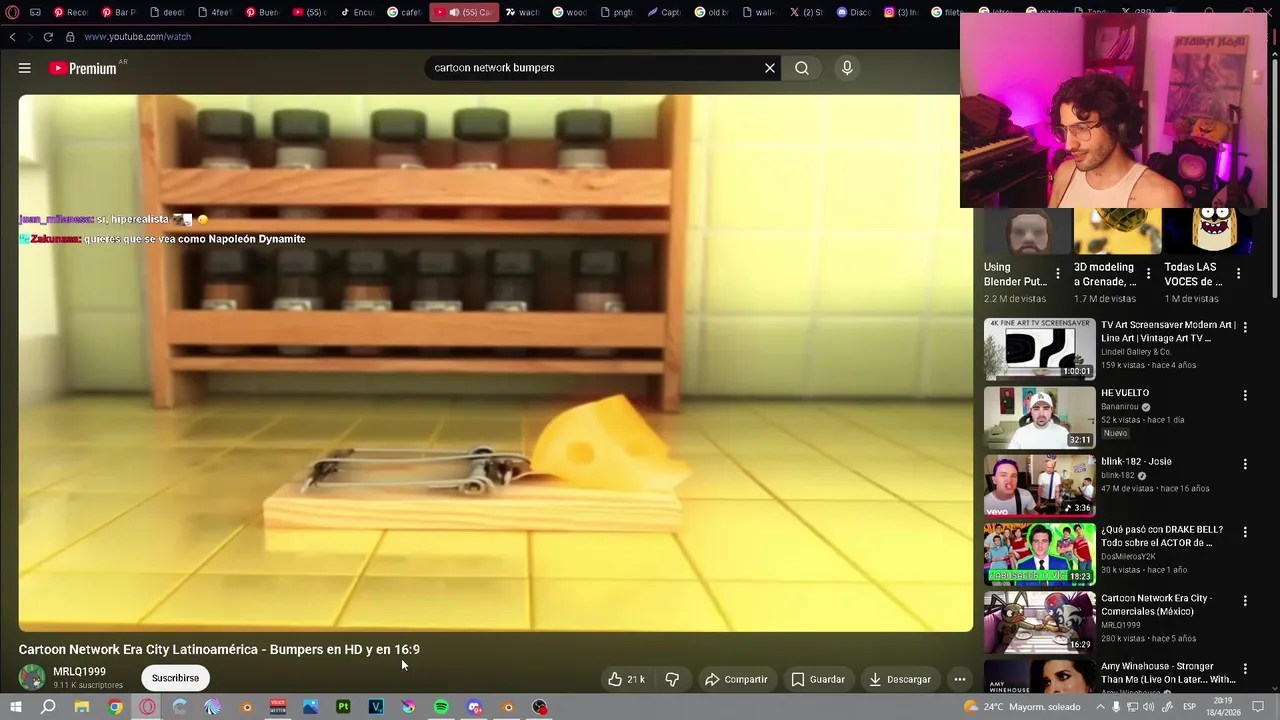The height and width of the screenshot is (720, 1280).
Task: Open the MRLQ1999 channel avatar
Action: coord(32,677)
